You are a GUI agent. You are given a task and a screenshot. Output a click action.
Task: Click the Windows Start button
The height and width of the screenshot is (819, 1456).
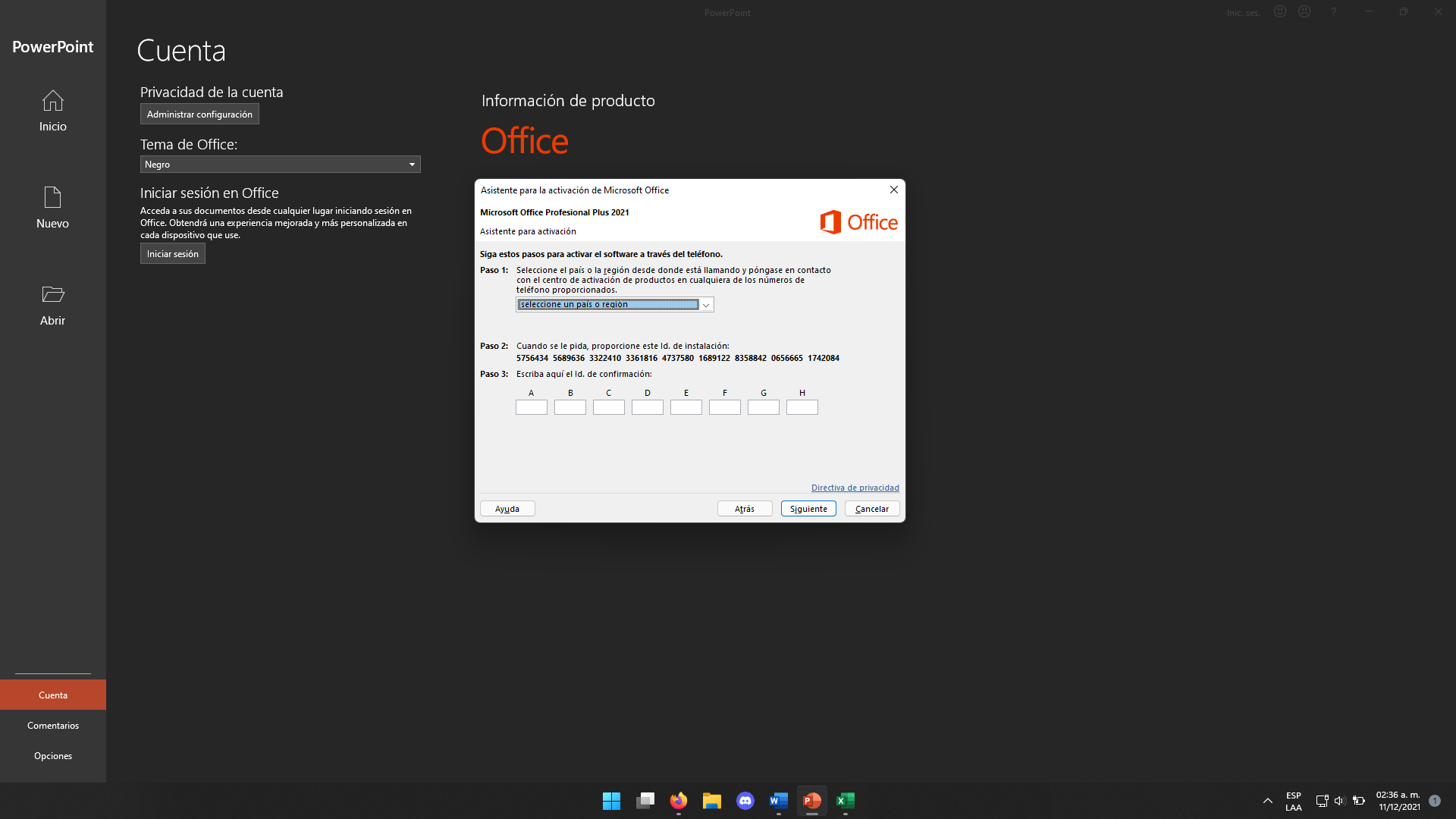point(612,800)
